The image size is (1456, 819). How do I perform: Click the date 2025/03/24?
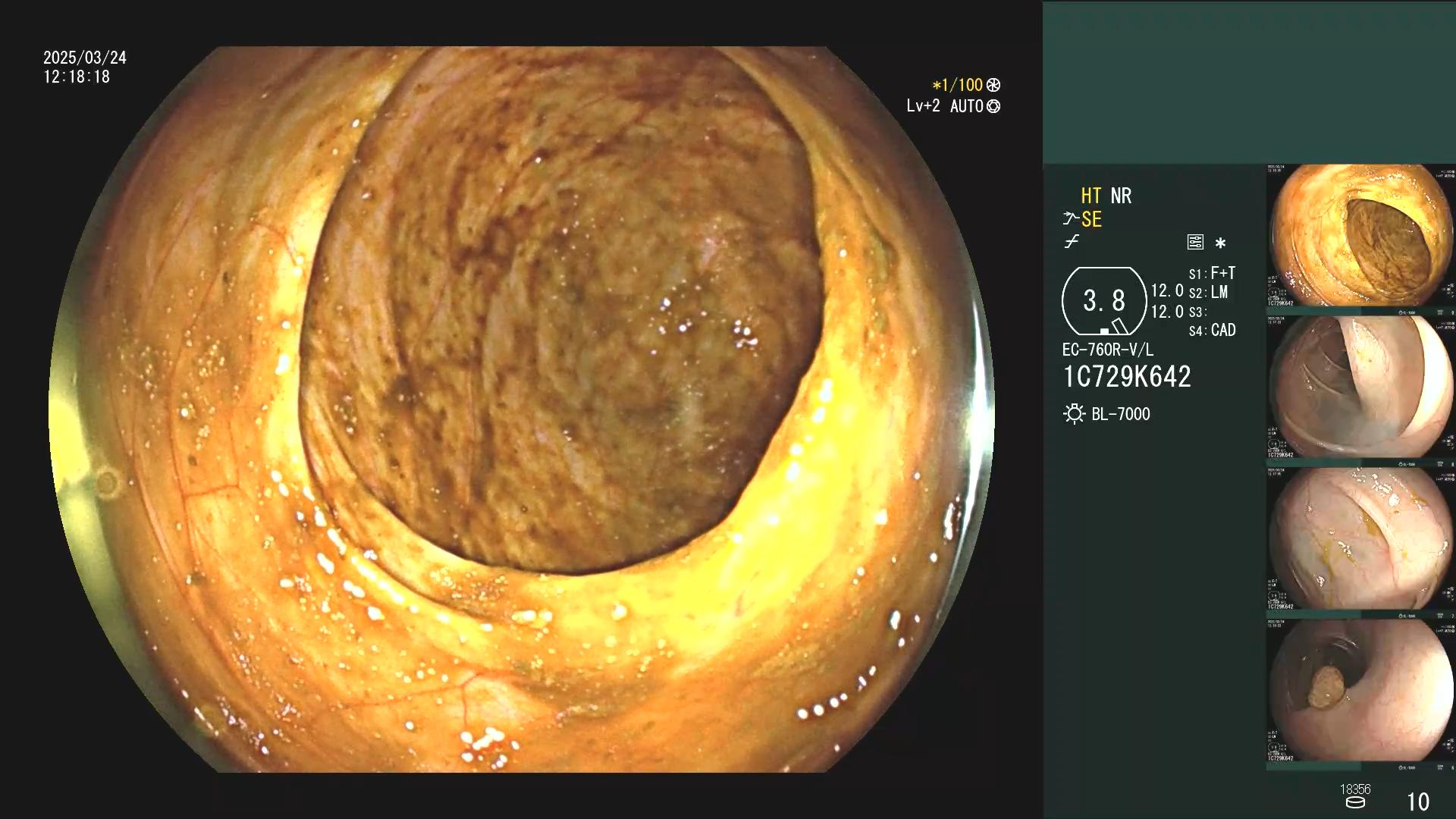click(x=85, y=58)
